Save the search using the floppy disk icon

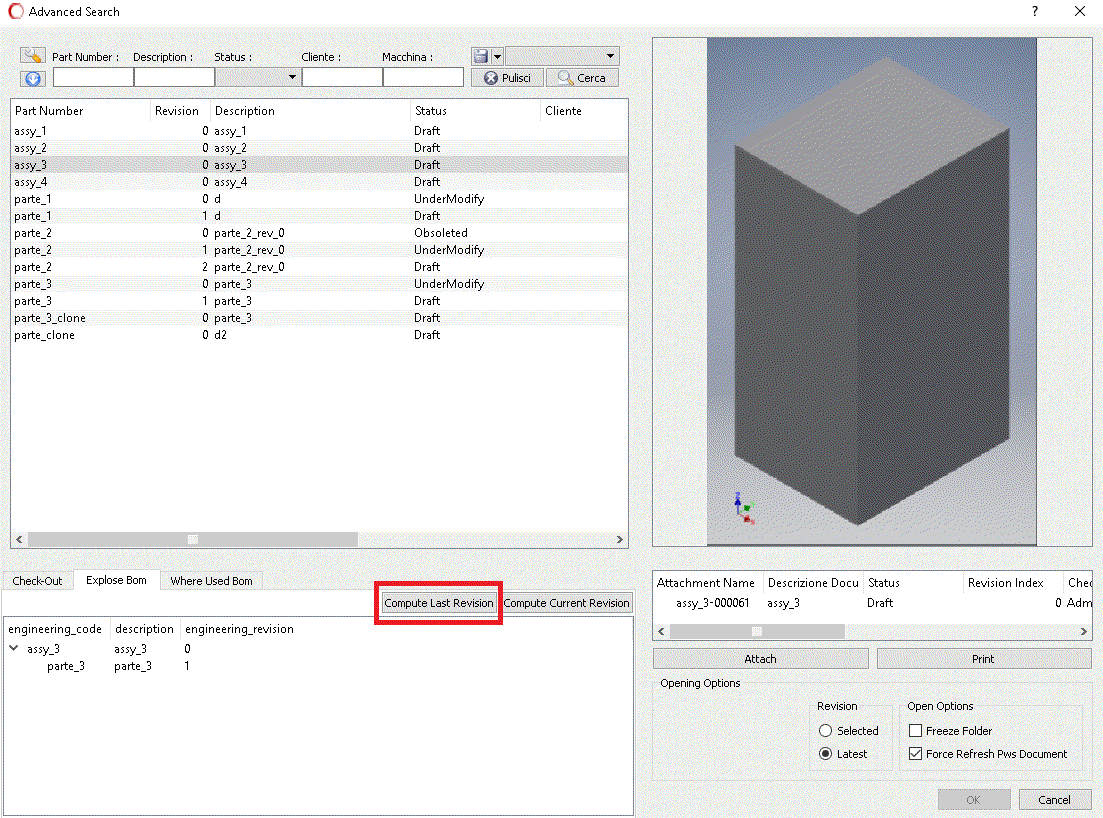(x=482, y=56)
